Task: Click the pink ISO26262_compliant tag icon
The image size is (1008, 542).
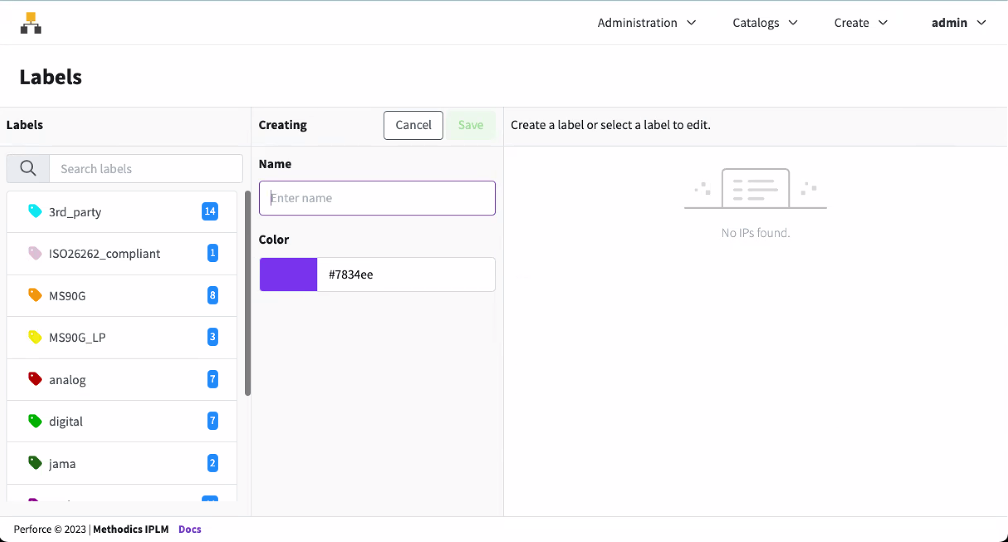Action: (35, 254)
